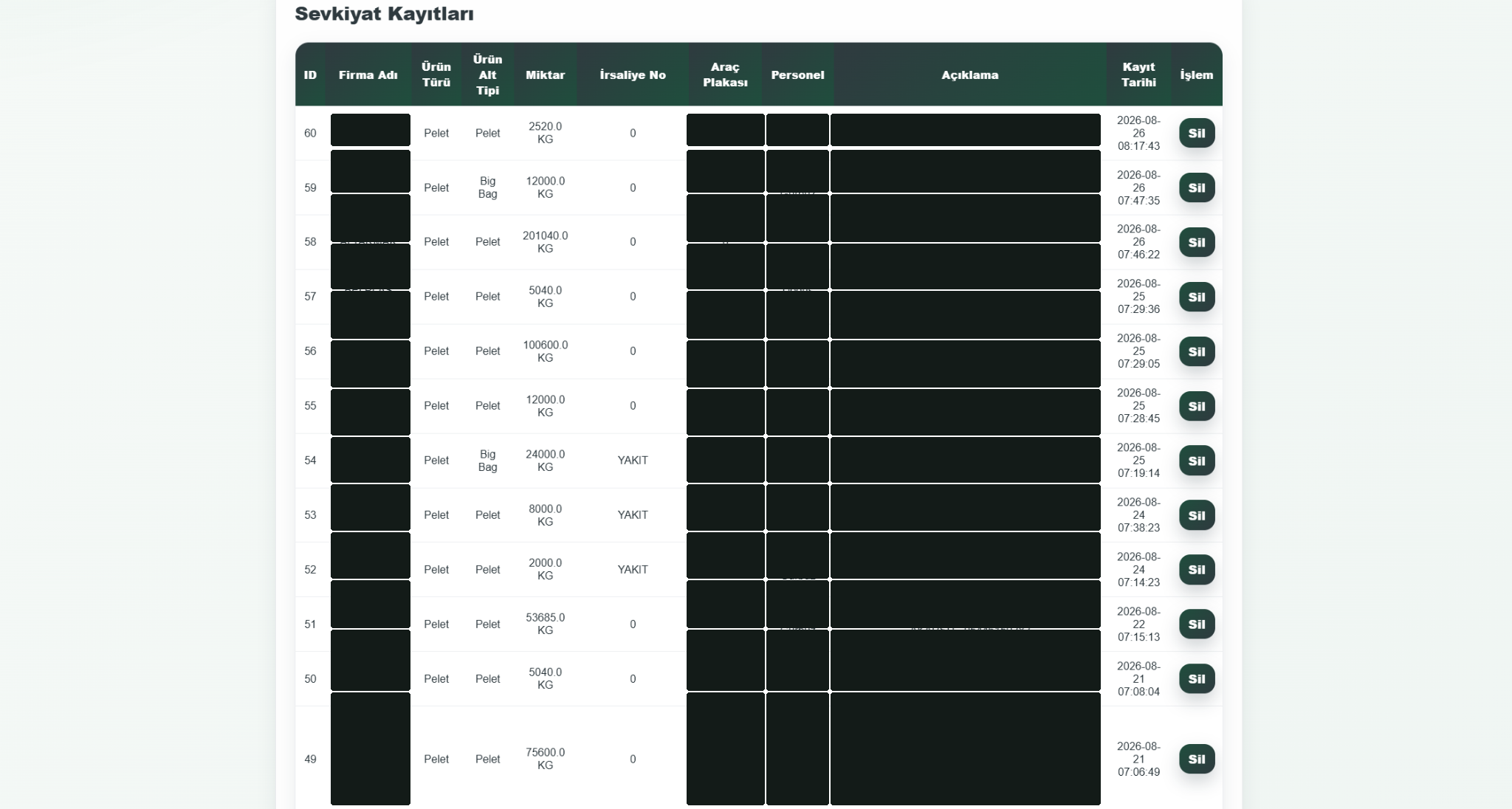Click the 75600.0 KG quantity cell
The height and width of the screenshot is (809, 1512).
[x=545, y=759]
